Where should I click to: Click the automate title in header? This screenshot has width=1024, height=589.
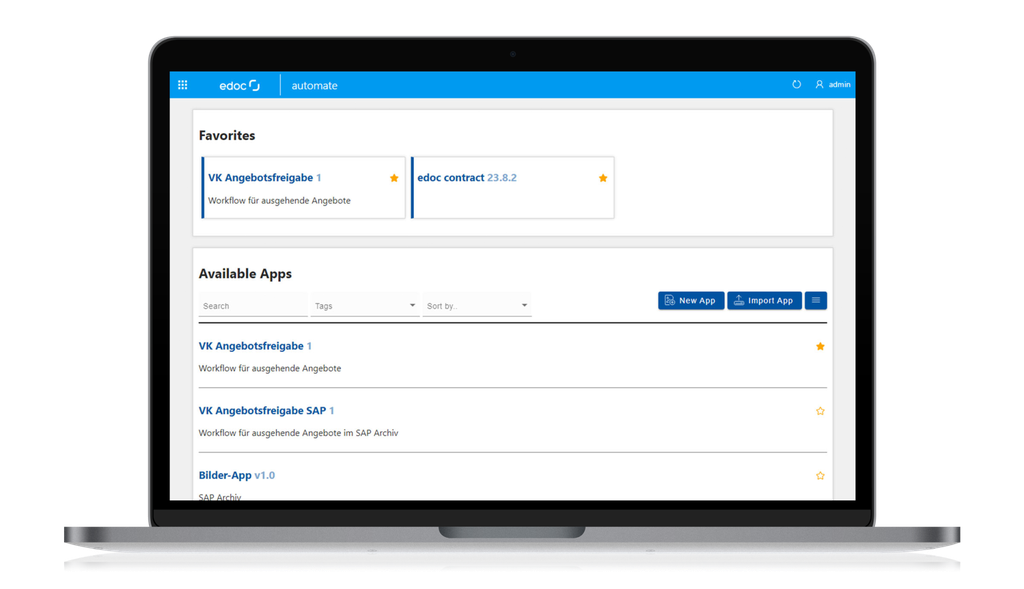(314, 86)
